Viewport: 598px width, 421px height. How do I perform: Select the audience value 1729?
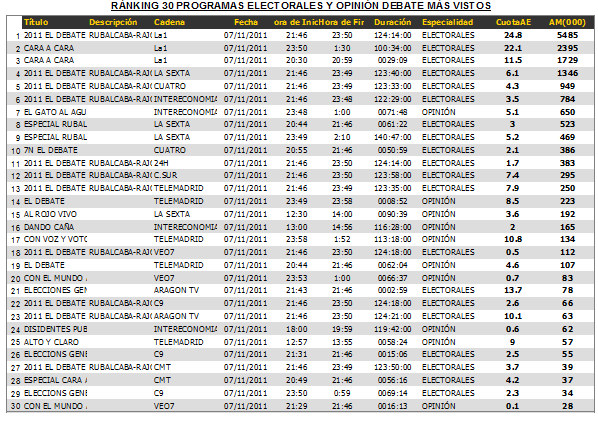(x=567, y=60)
